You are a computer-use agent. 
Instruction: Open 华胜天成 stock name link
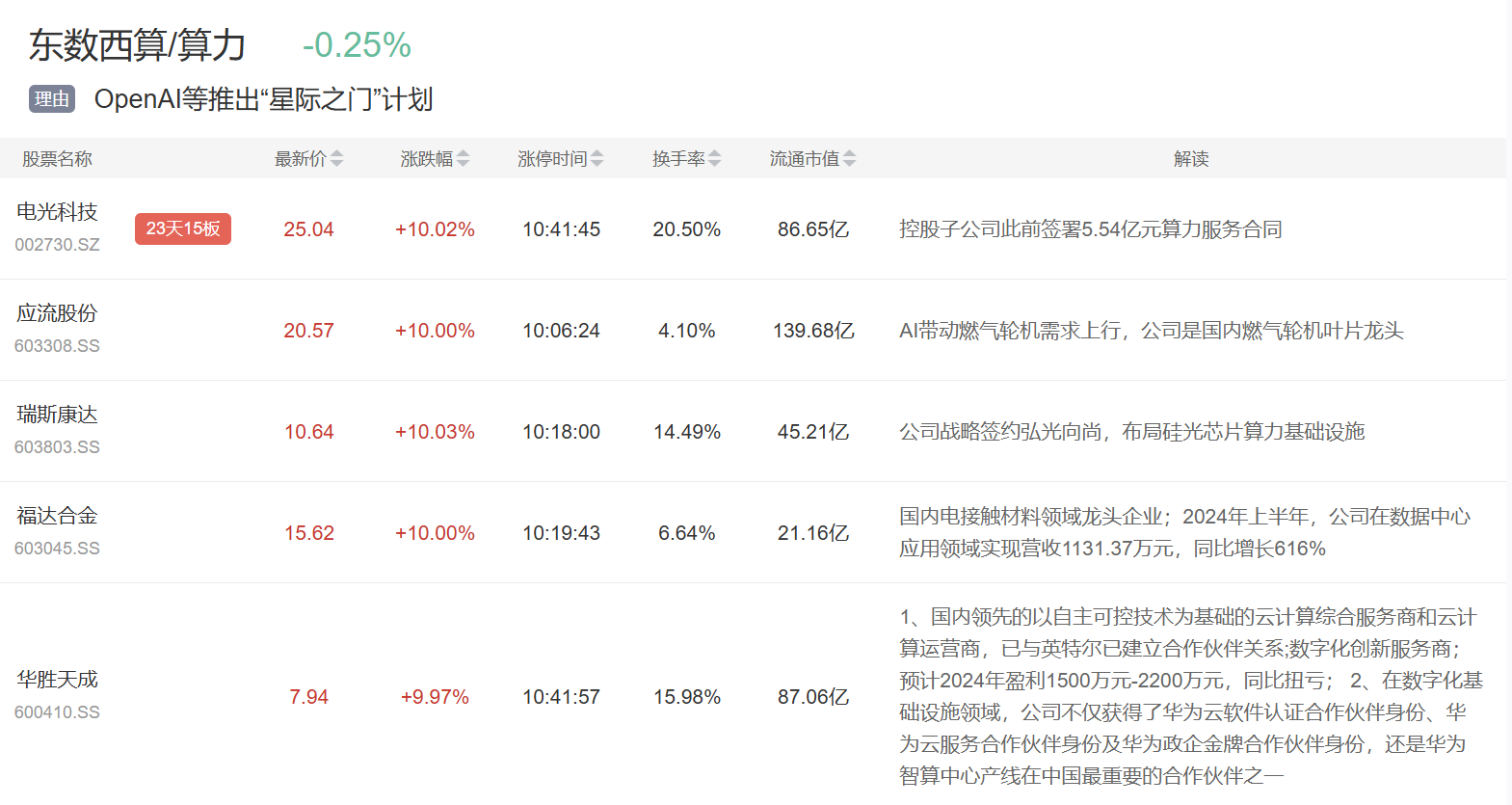tap(57, 680)
